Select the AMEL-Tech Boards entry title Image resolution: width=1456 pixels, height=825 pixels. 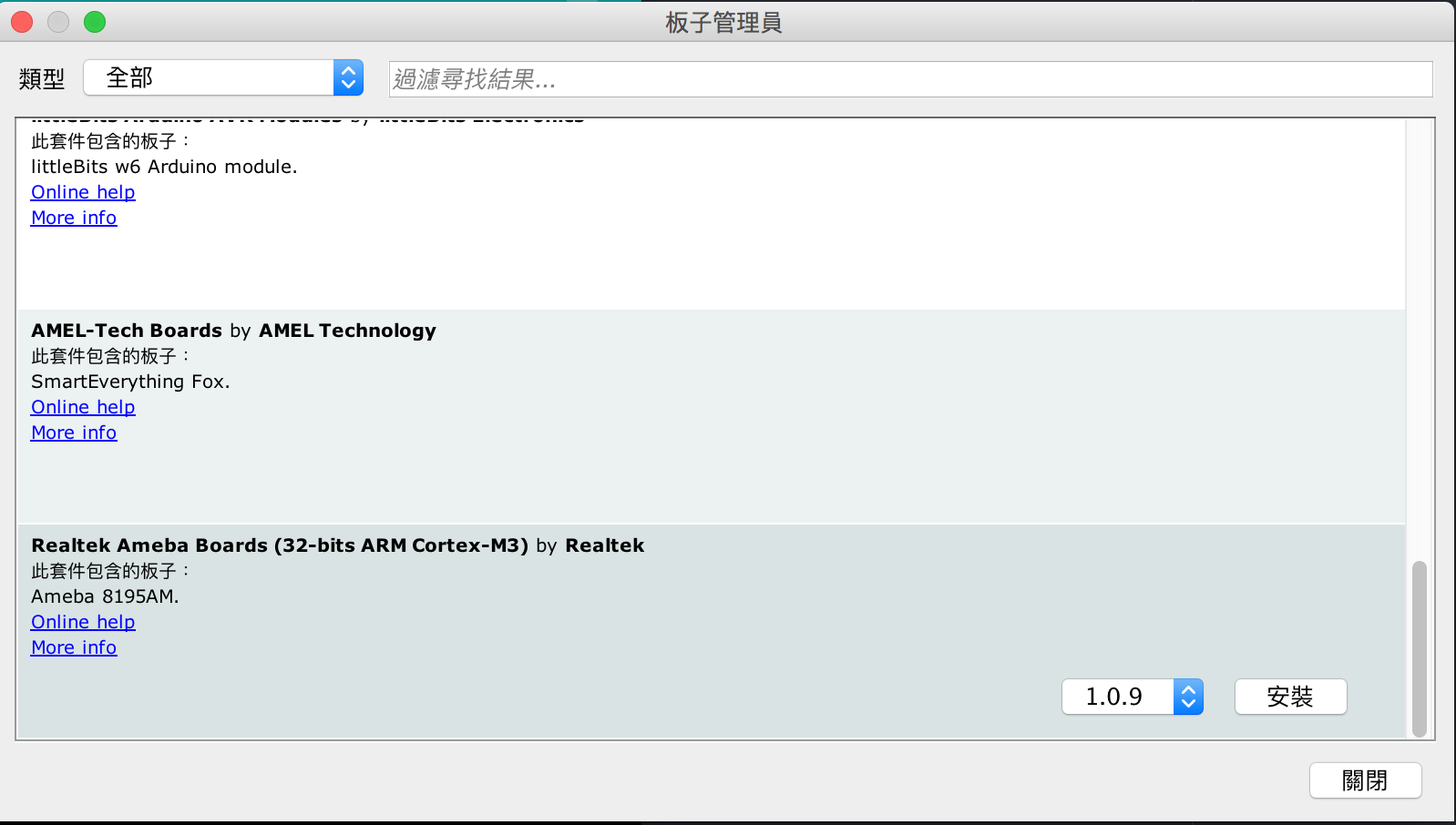(233, 331)
